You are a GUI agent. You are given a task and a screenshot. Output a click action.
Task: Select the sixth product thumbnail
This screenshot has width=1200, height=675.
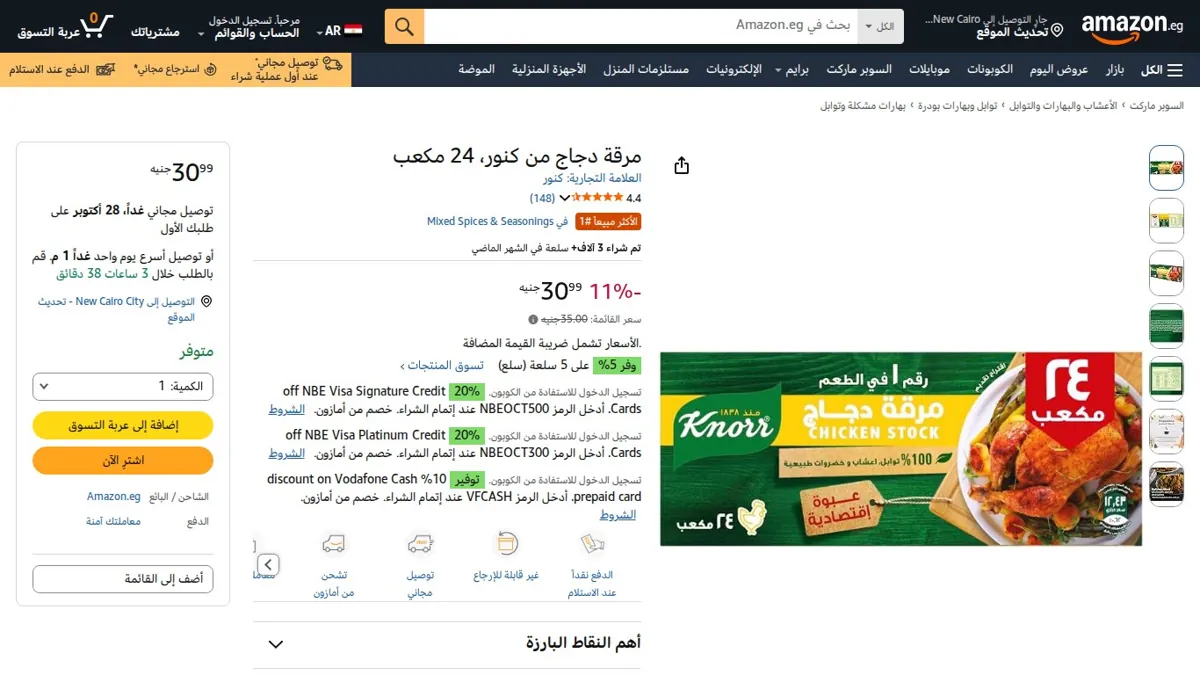1166,432
